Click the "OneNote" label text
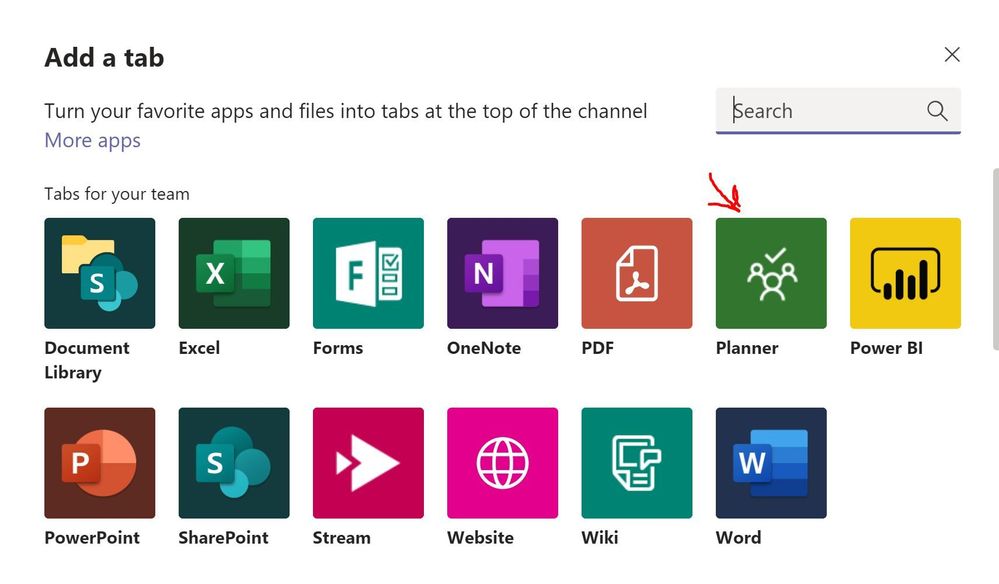999x584 pixels. 484,348
